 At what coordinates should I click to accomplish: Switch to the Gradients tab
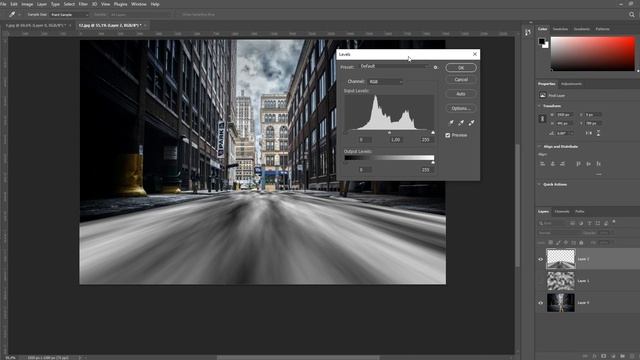[582, 29]
